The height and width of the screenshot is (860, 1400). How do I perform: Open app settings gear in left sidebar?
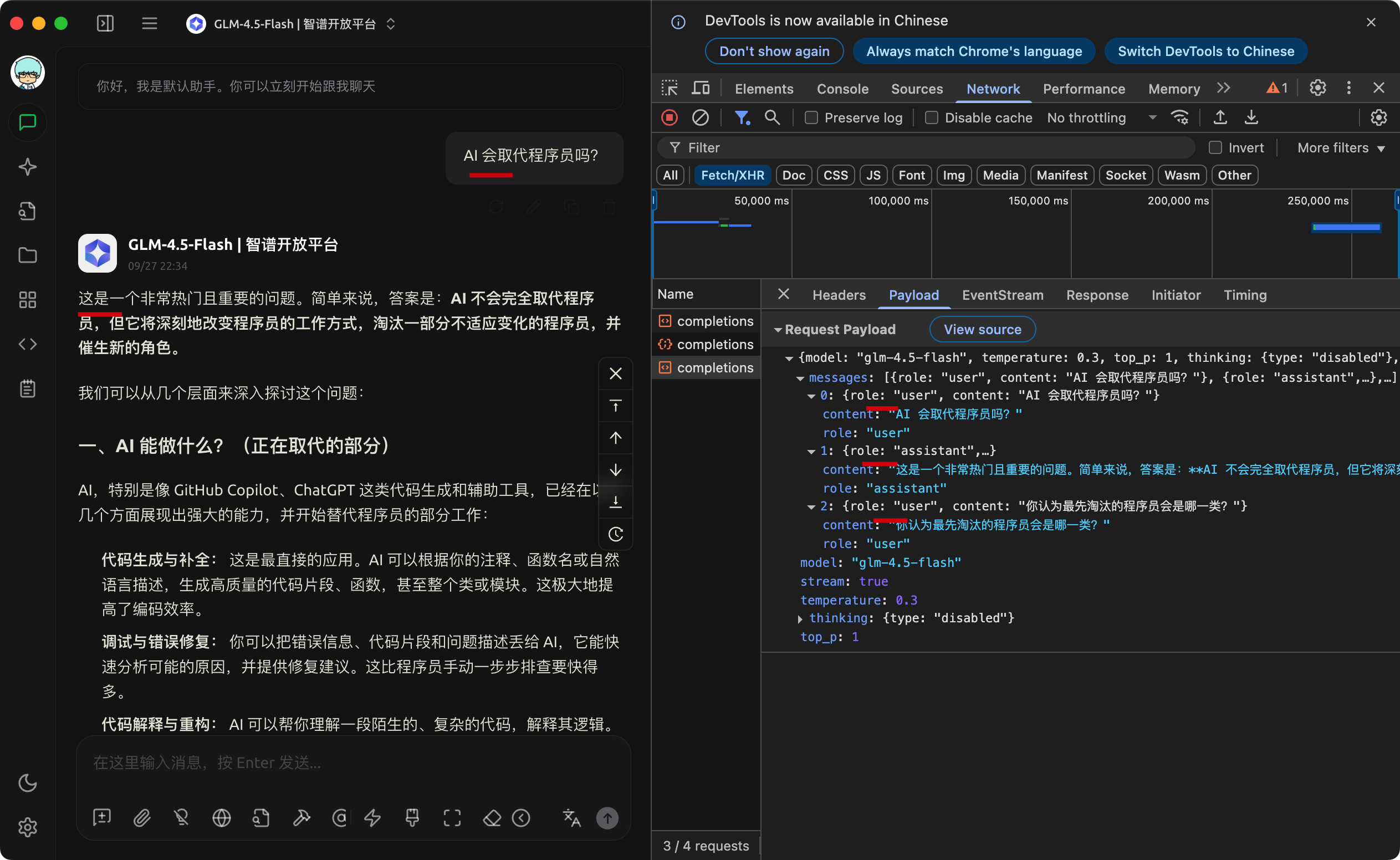[x=27, y=827]
